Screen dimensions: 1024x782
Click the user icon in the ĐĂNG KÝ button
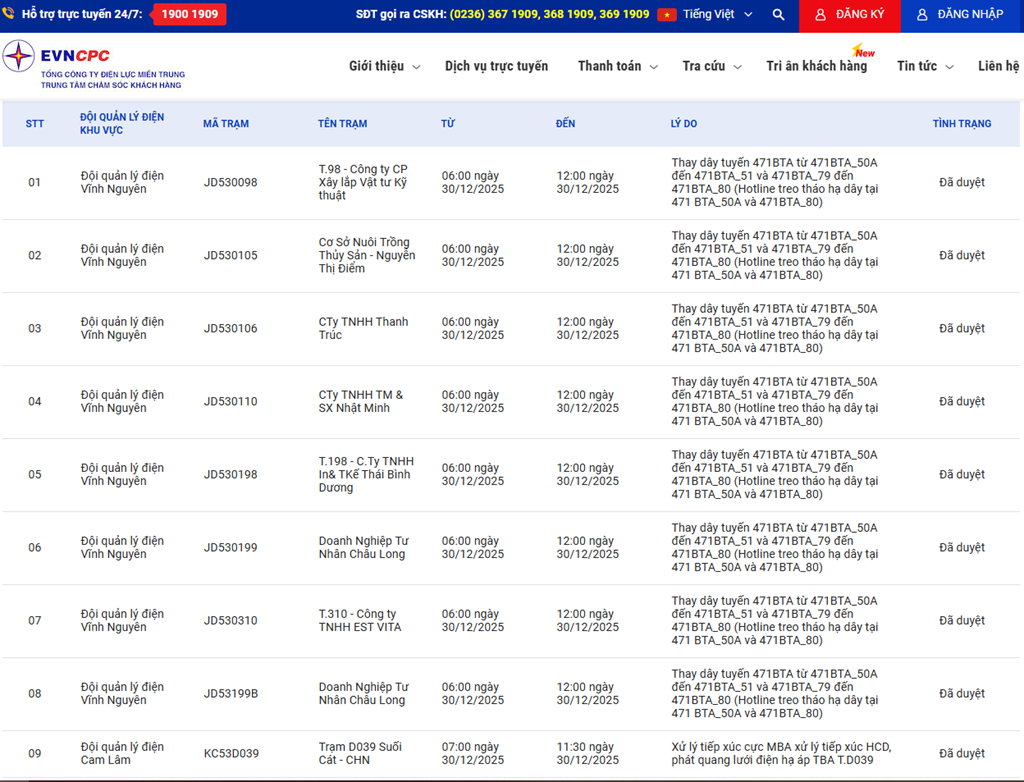(820, 15)
